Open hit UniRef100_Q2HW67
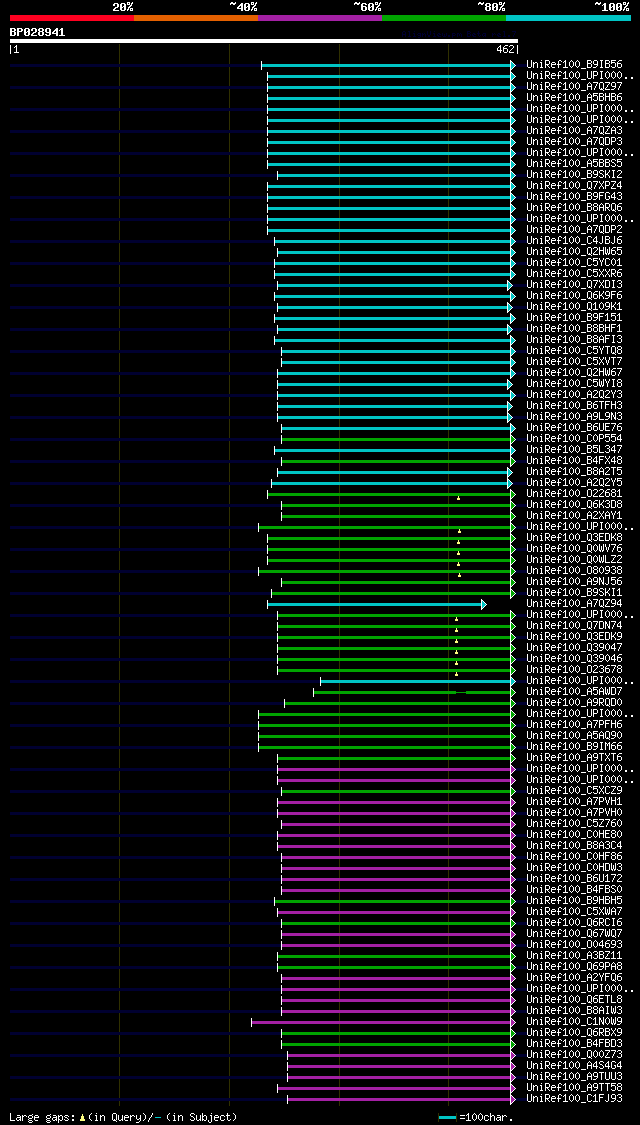Viewport: 640px width, 1125px height. coord(574,372)
